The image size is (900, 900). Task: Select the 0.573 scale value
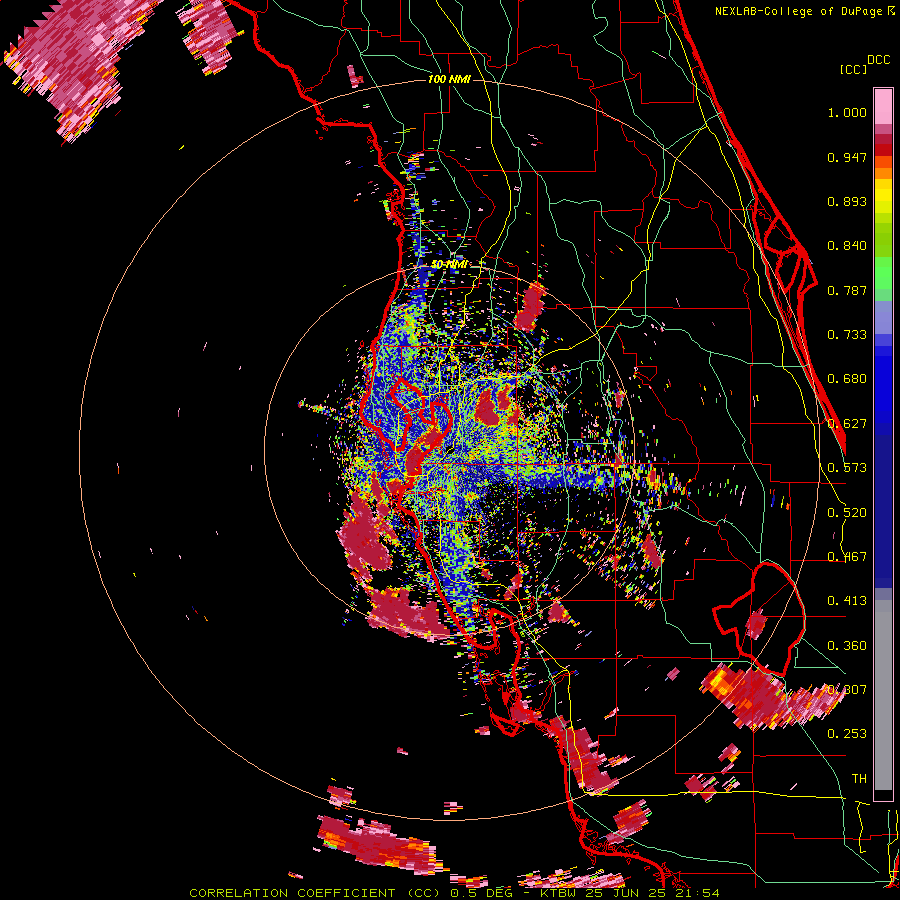(x=847, y=468)
